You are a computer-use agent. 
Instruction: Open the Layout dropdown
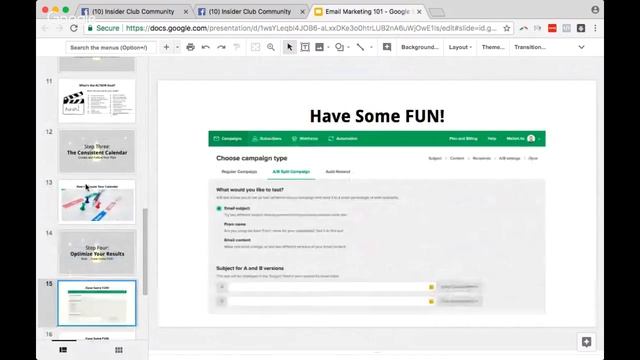tap(460, 47)
